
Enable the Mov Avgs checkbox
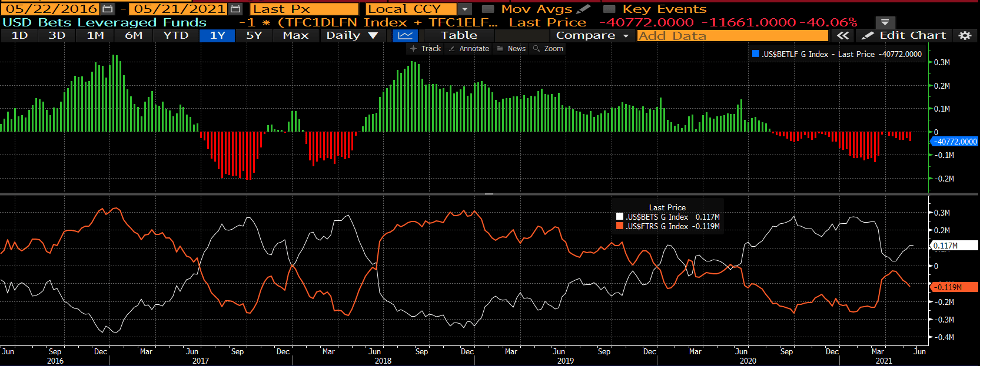click(489, 9)
